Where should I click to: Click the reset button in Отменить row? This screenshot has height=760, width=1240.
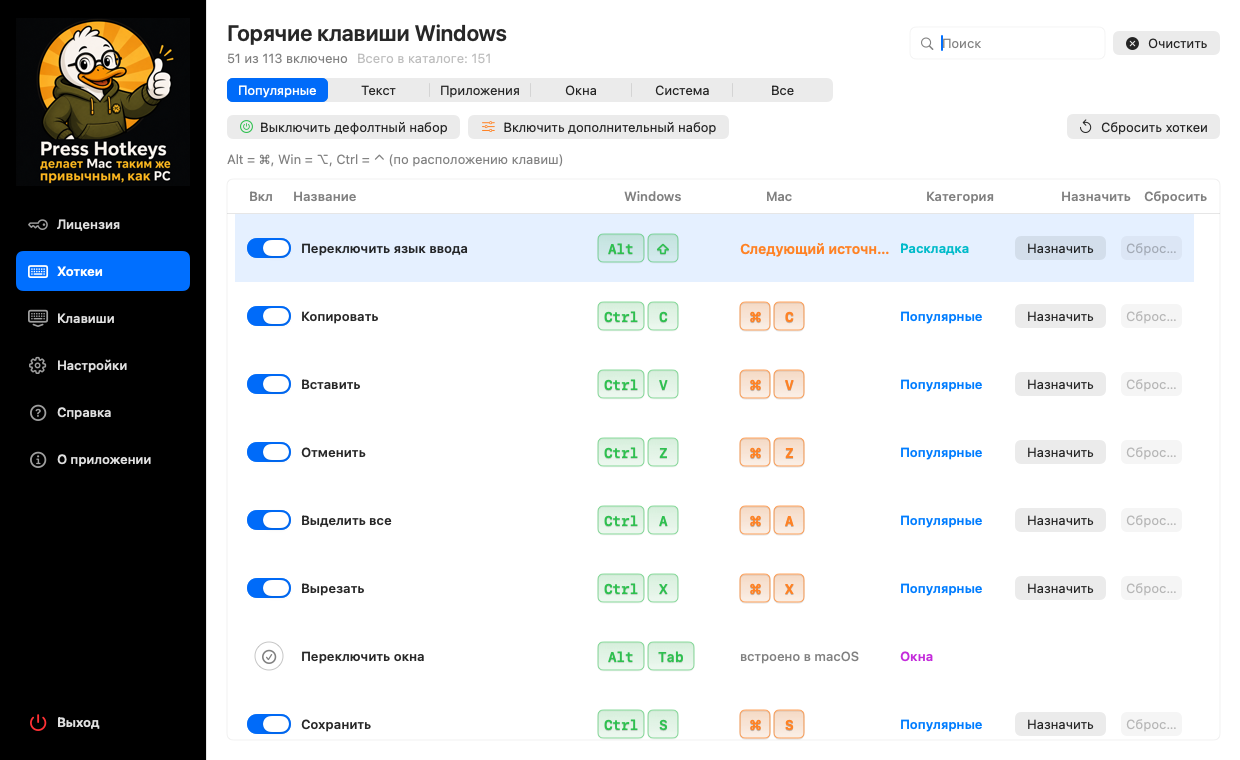coord(1151,452)
